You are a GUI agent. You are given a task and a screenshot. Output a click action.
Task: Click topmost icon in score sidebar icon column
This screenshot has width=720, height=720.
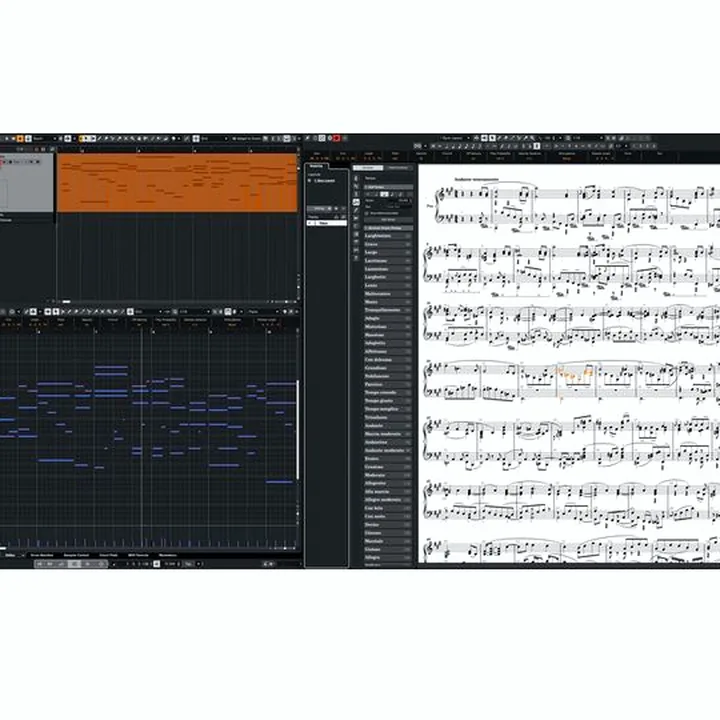point(356,178)
